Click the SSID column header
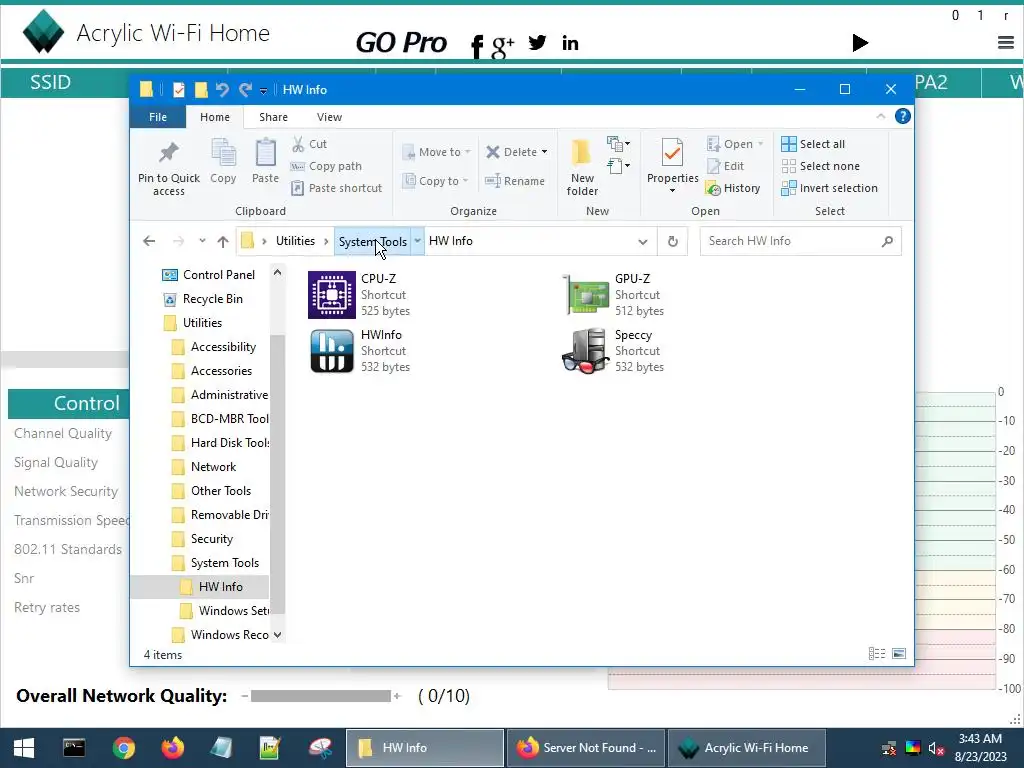This screenshot has width=1024, height=768. (x=50, y=82)
